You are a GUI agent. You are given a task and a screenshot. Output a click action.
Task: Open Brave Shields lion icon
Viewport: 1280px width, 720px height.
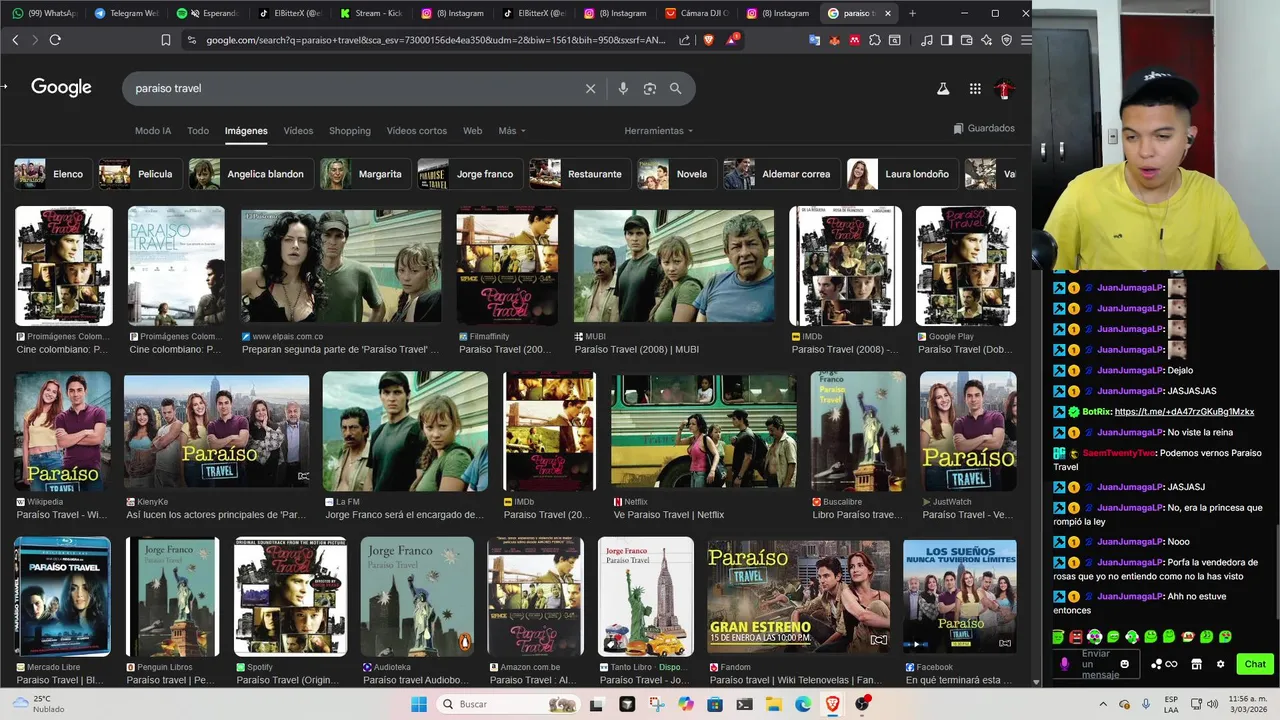pyautogui.click(x=709, y=40)
